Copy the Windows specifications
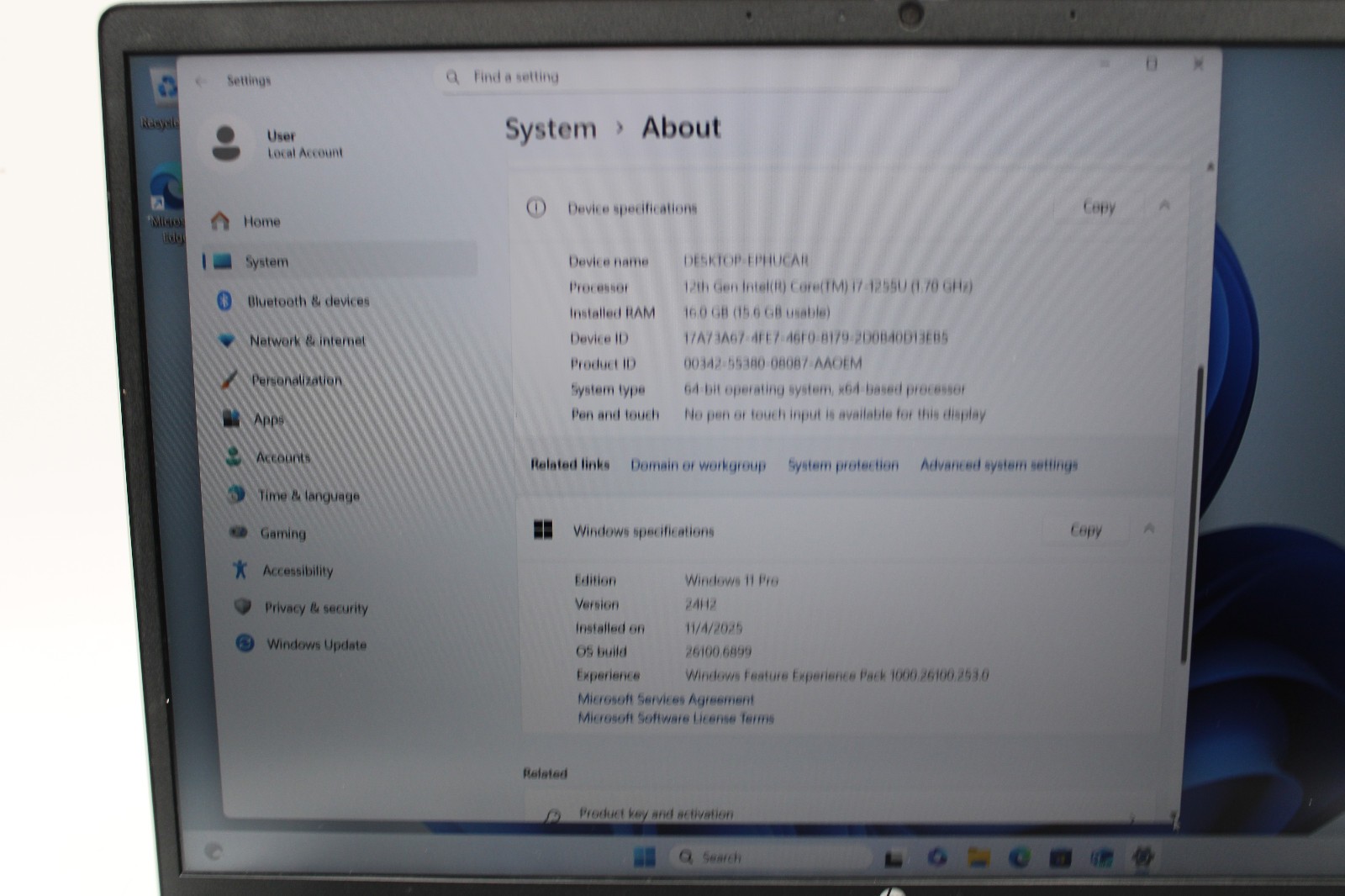Image resolution: width=1345 pixels, height=896 pixels. pos(1085,530)
